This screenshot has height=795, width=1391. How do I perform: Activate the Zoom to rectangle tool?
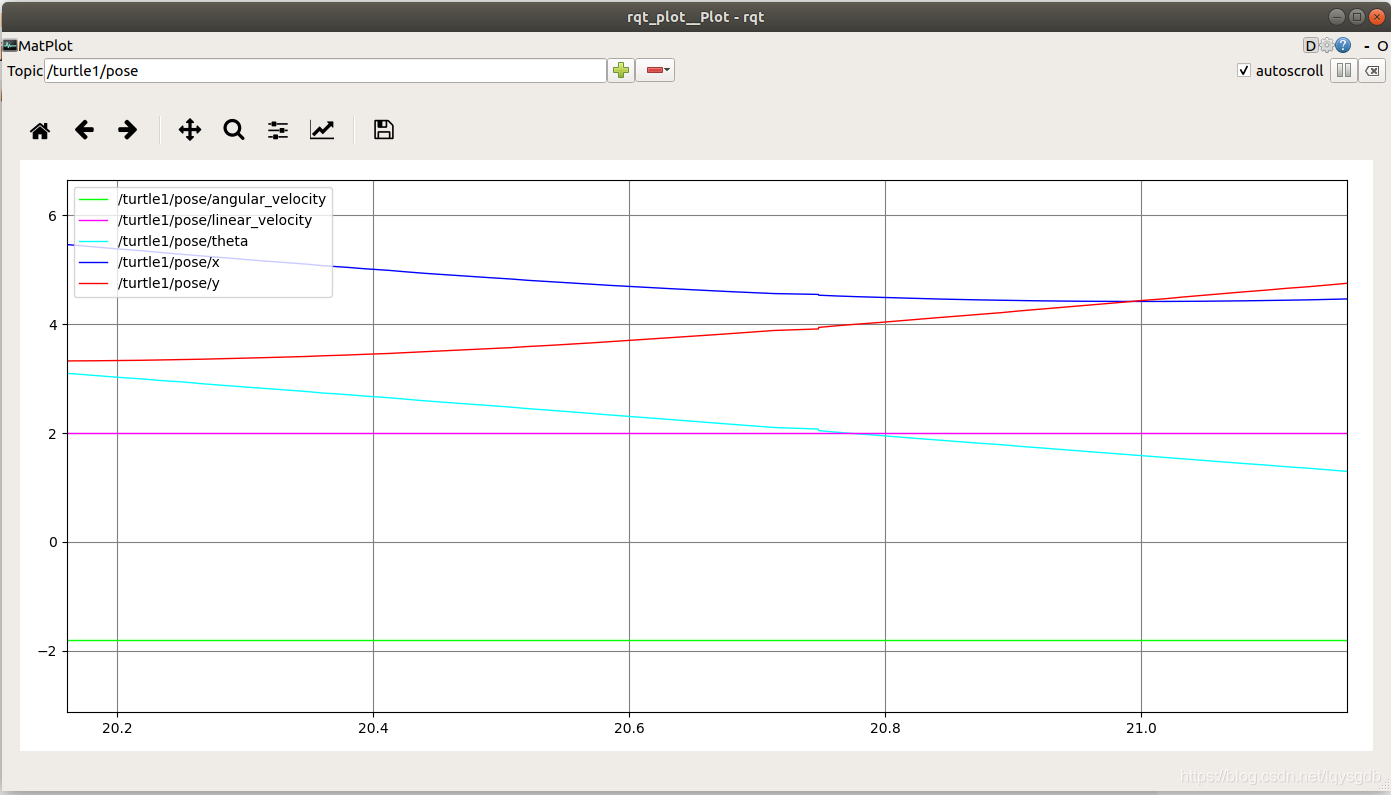click(x=234, y=130)
